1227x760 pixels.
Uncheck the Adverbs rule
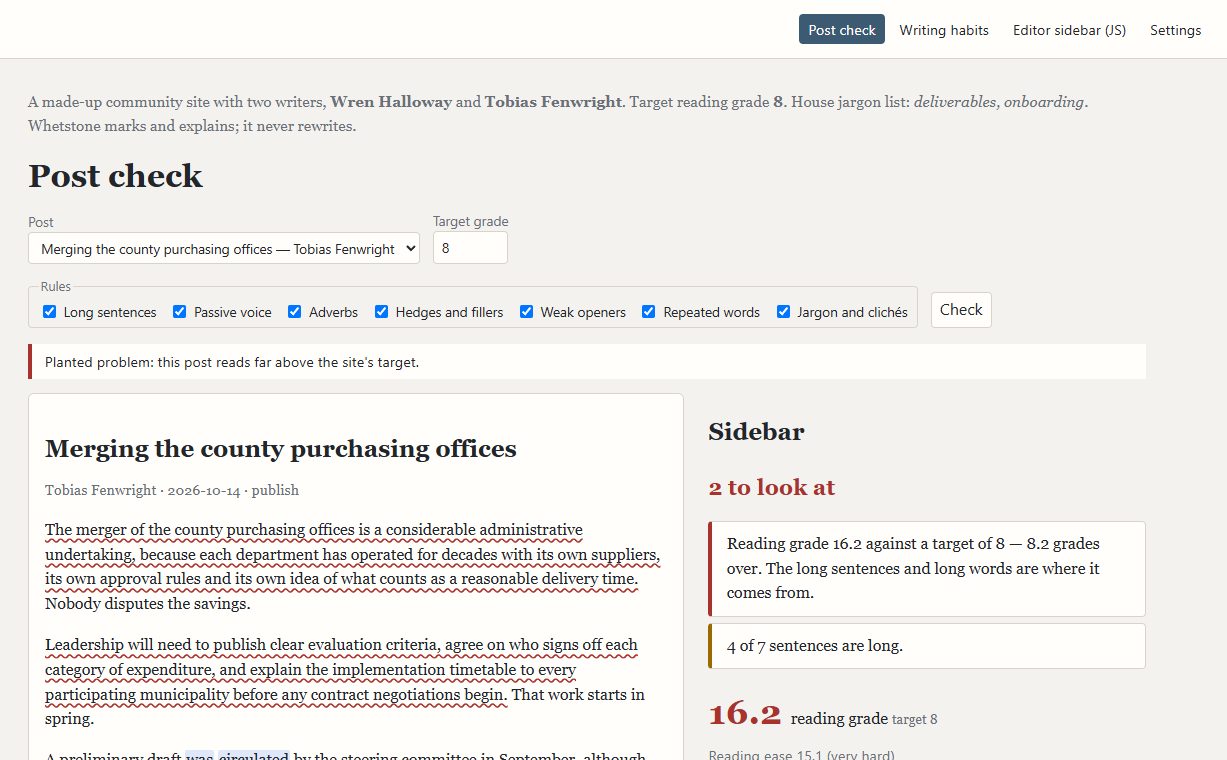295,312
